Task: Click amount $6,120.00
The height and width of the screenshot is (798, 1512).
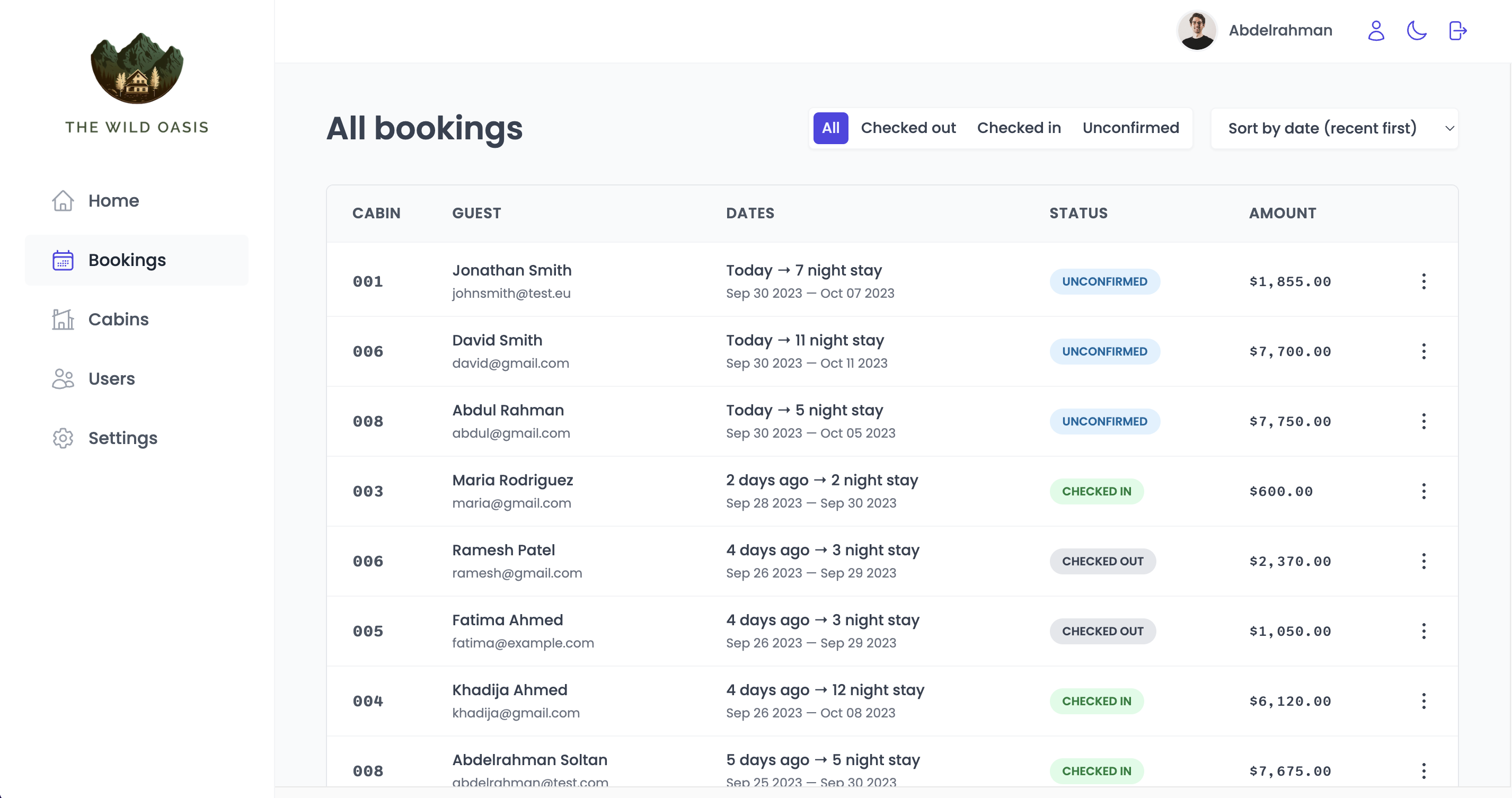Action: (x=1290, y=701)
